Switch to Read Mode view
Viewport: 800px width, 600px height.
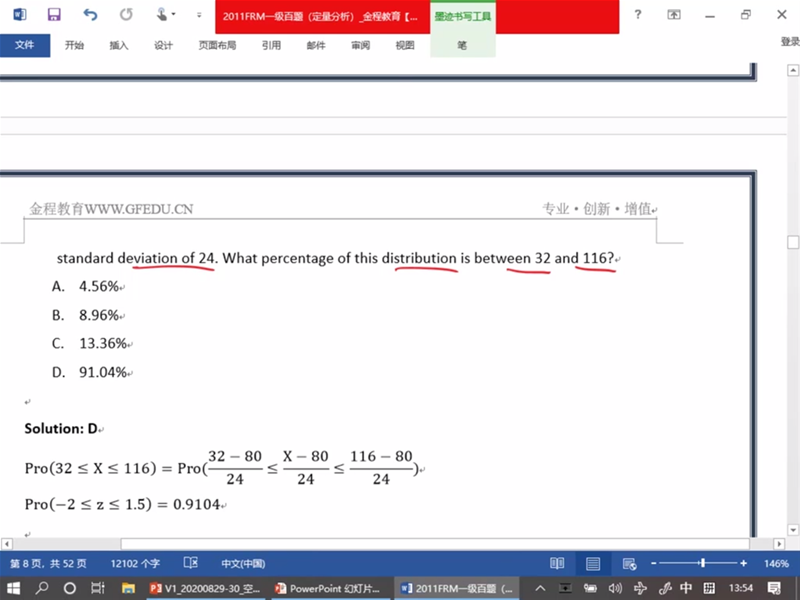click(x=557, y=563)
